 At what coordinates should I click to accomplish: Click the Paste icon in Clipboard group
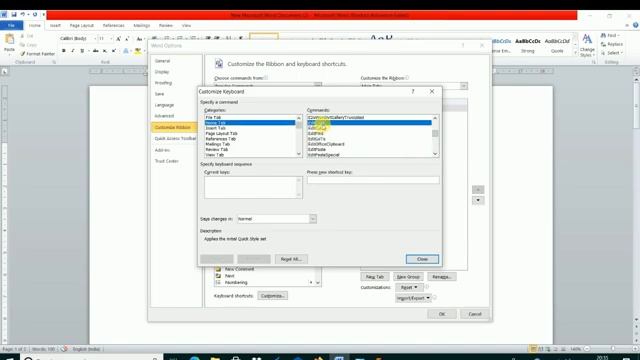click(9, 40)
